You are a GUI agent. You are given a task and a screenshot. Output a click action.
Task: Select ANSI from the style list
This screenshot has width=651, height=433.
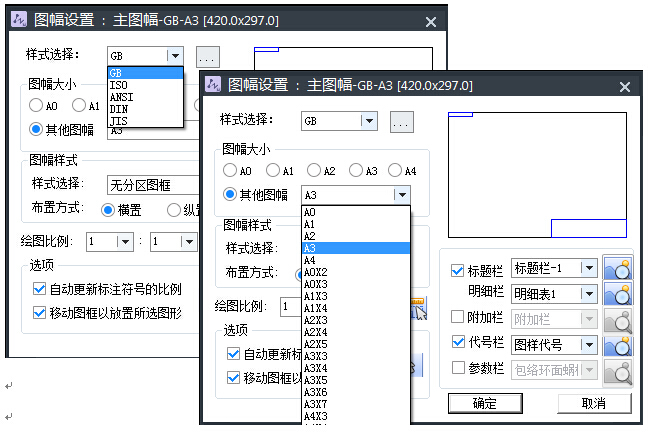coord(119,97)
